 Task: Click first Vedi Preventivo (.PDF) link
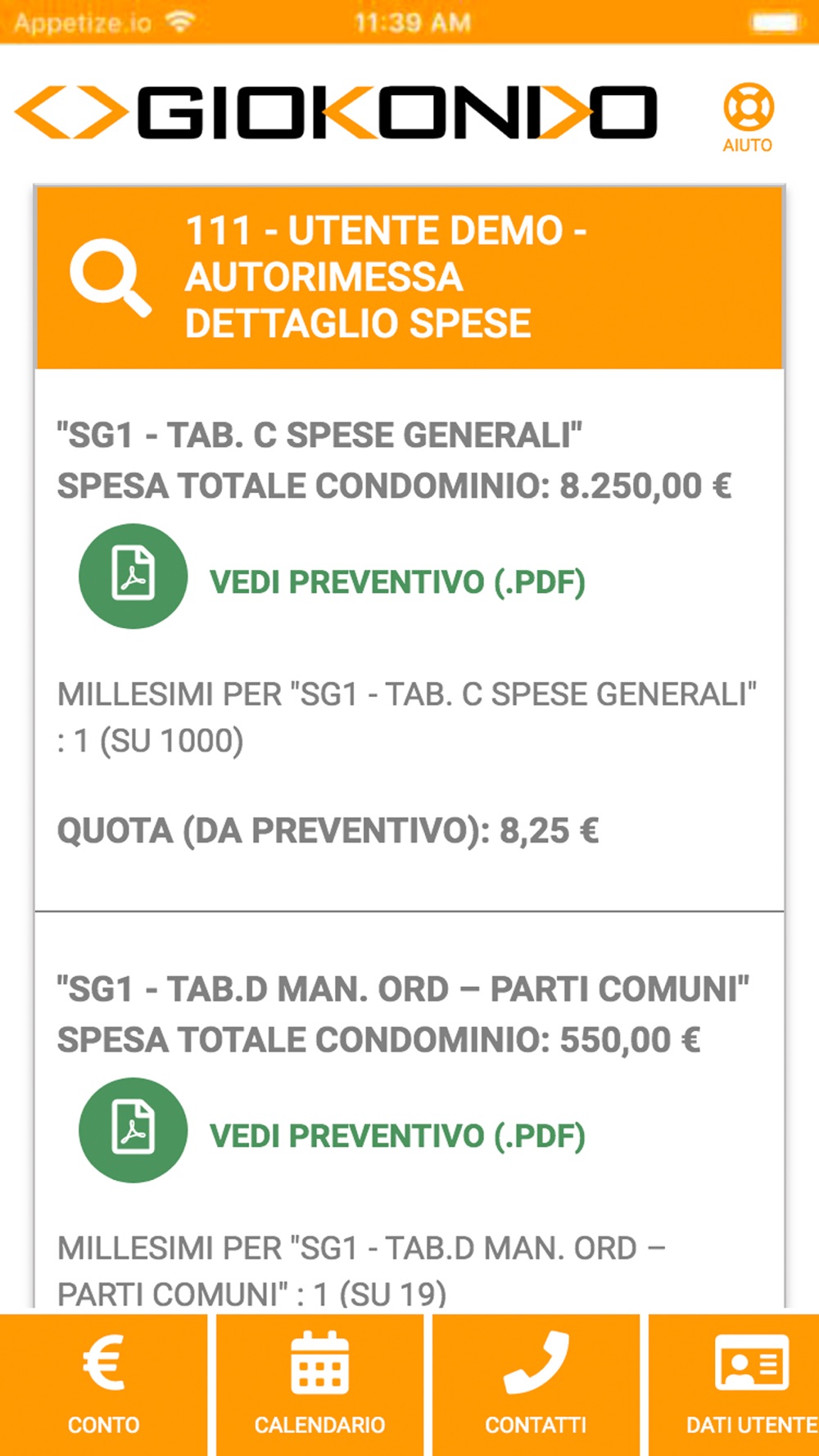tap(397, 582)
